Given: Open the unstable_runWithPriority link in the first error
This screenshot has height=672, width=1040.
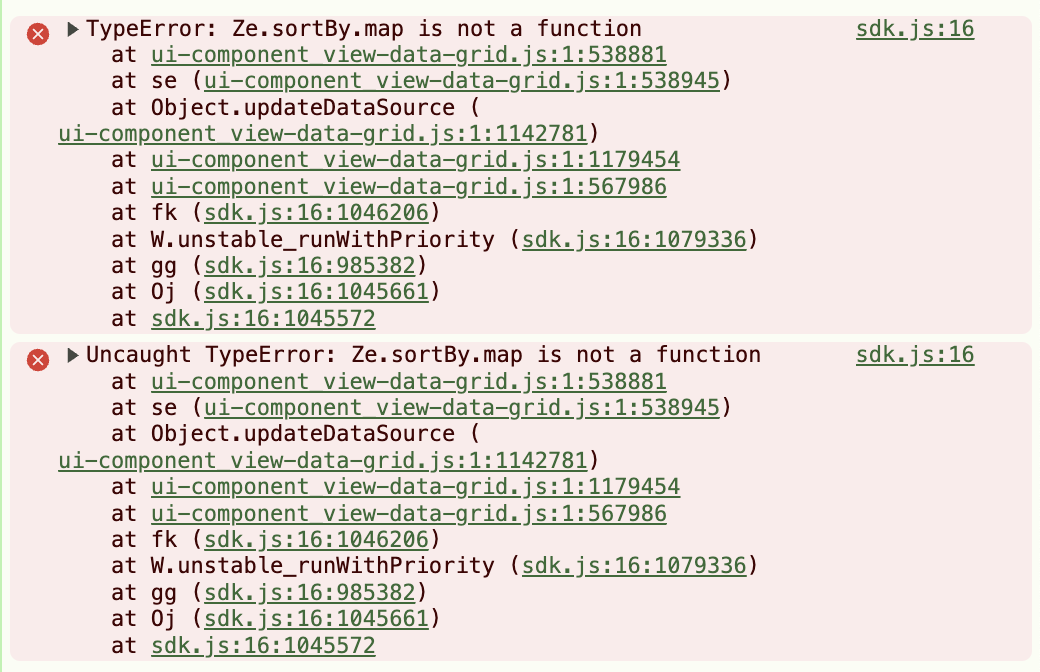Looking at the screenshot, I should coord(634,239).
